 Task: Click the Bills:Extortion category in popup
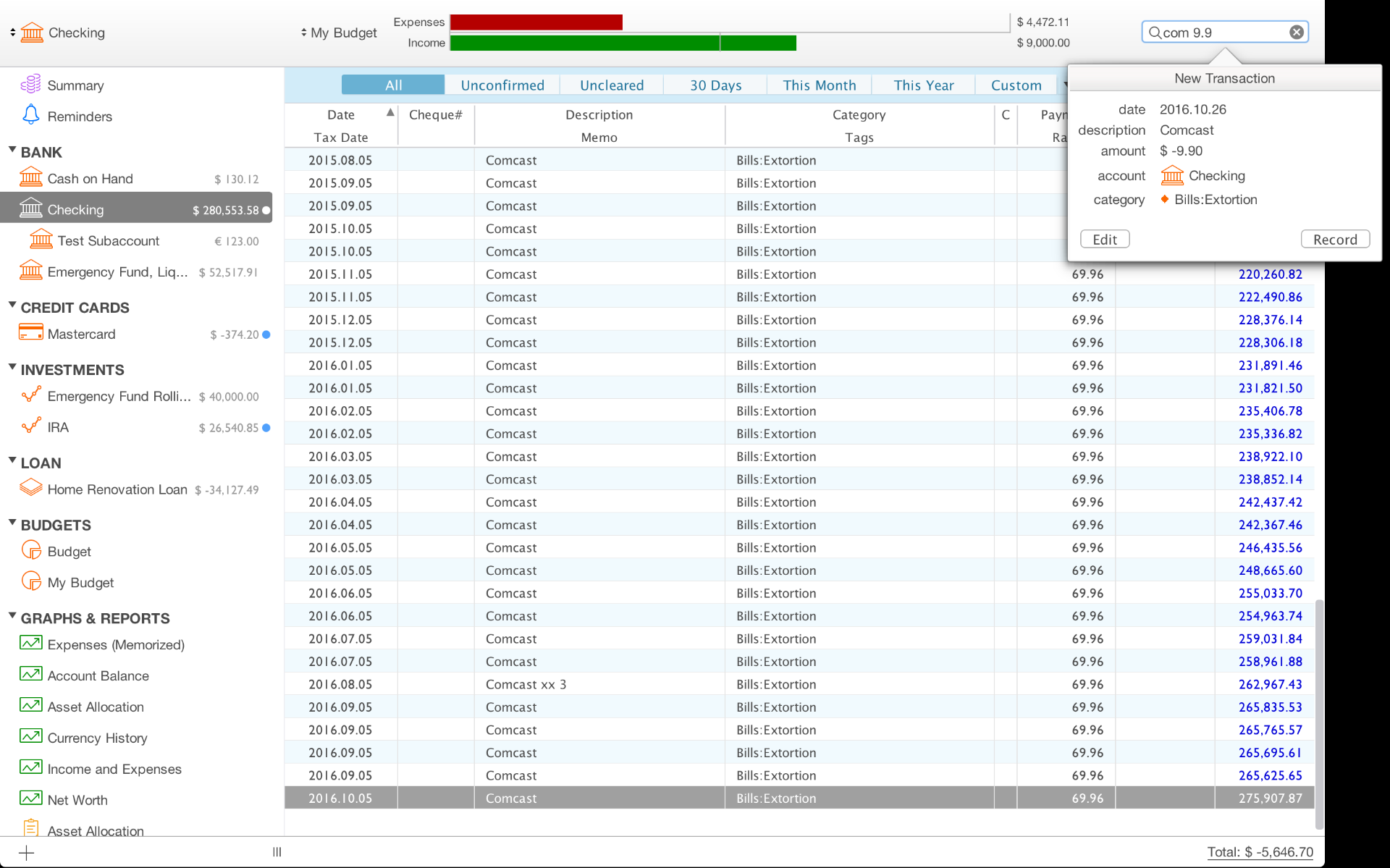tap(1216, 200)
